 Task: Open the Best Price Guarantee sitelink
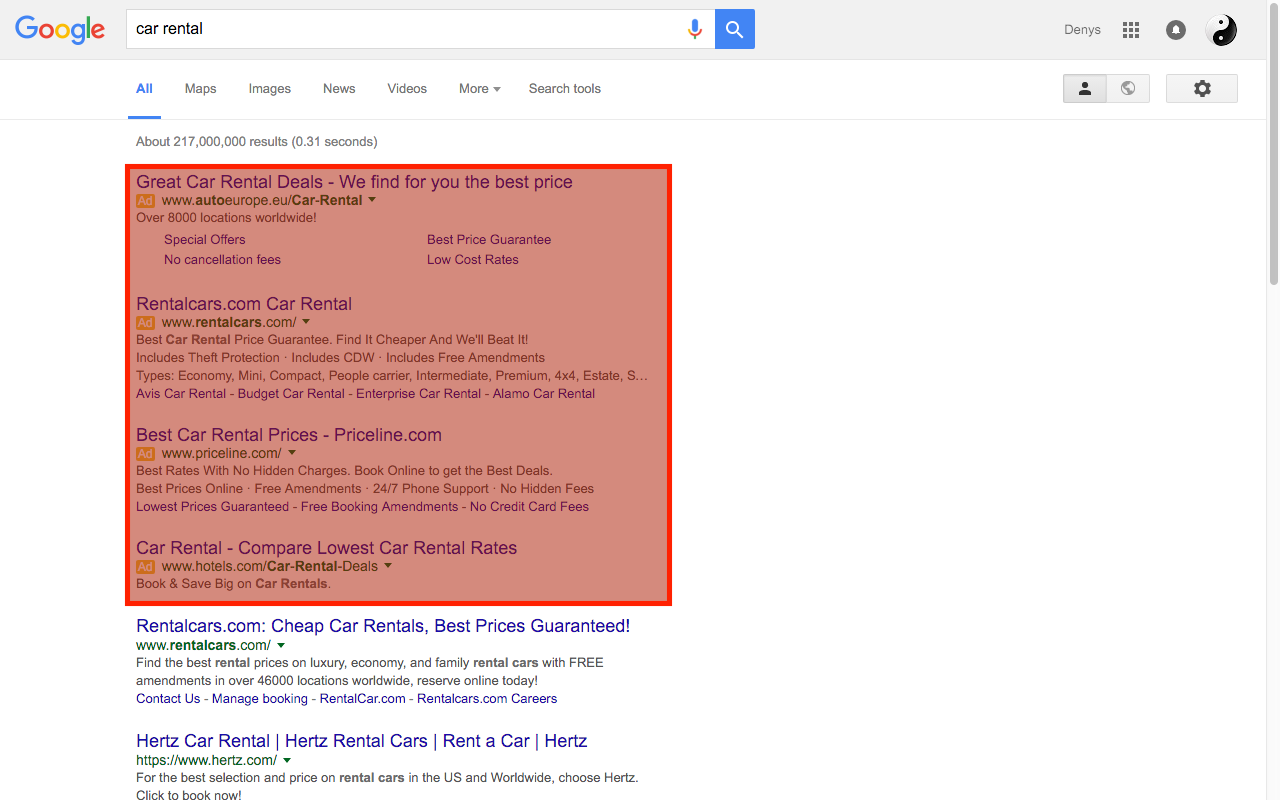coord(489,240)
